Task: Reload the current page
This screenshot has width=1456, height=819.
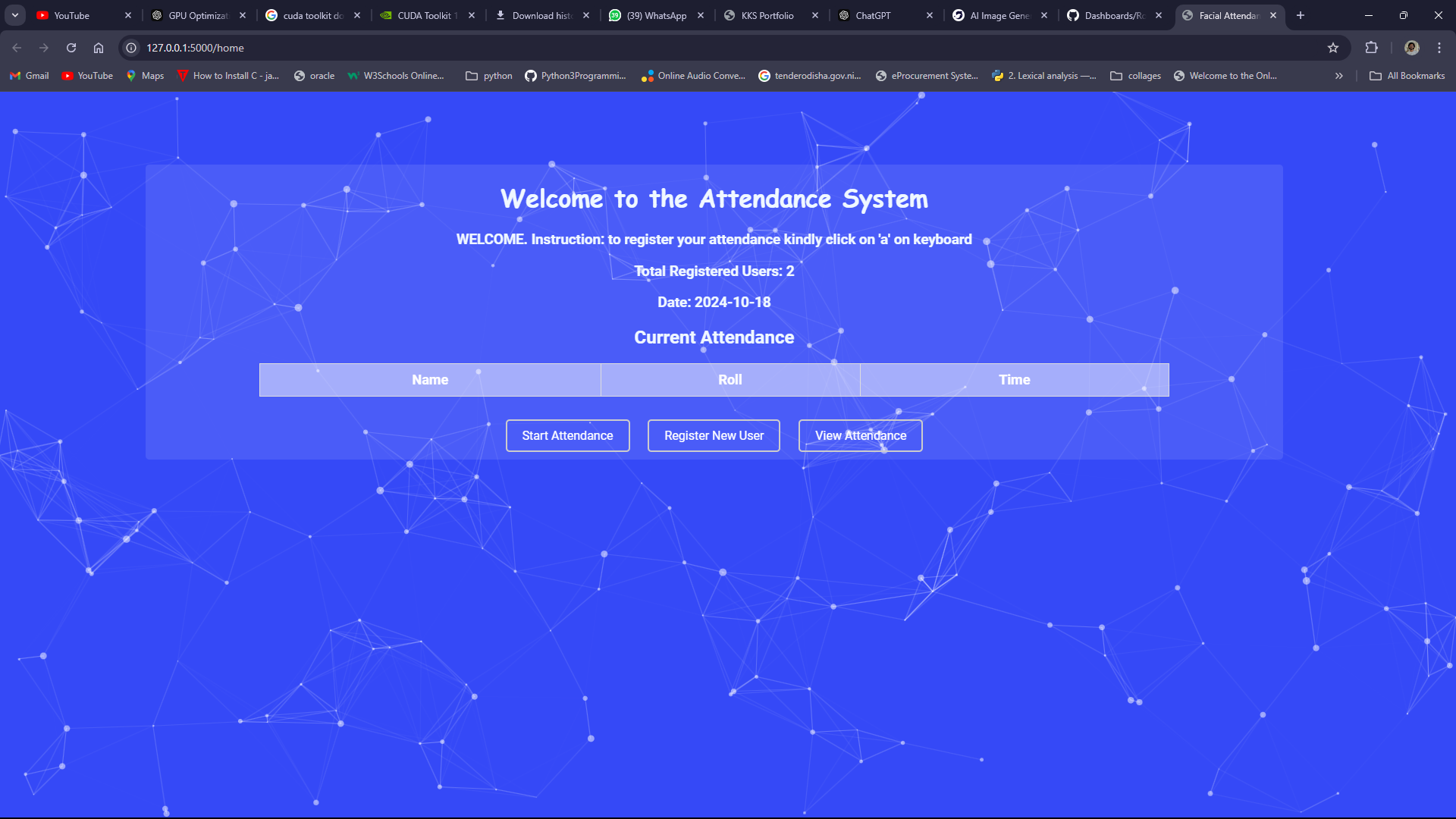Action: click(x=71, y=48)
